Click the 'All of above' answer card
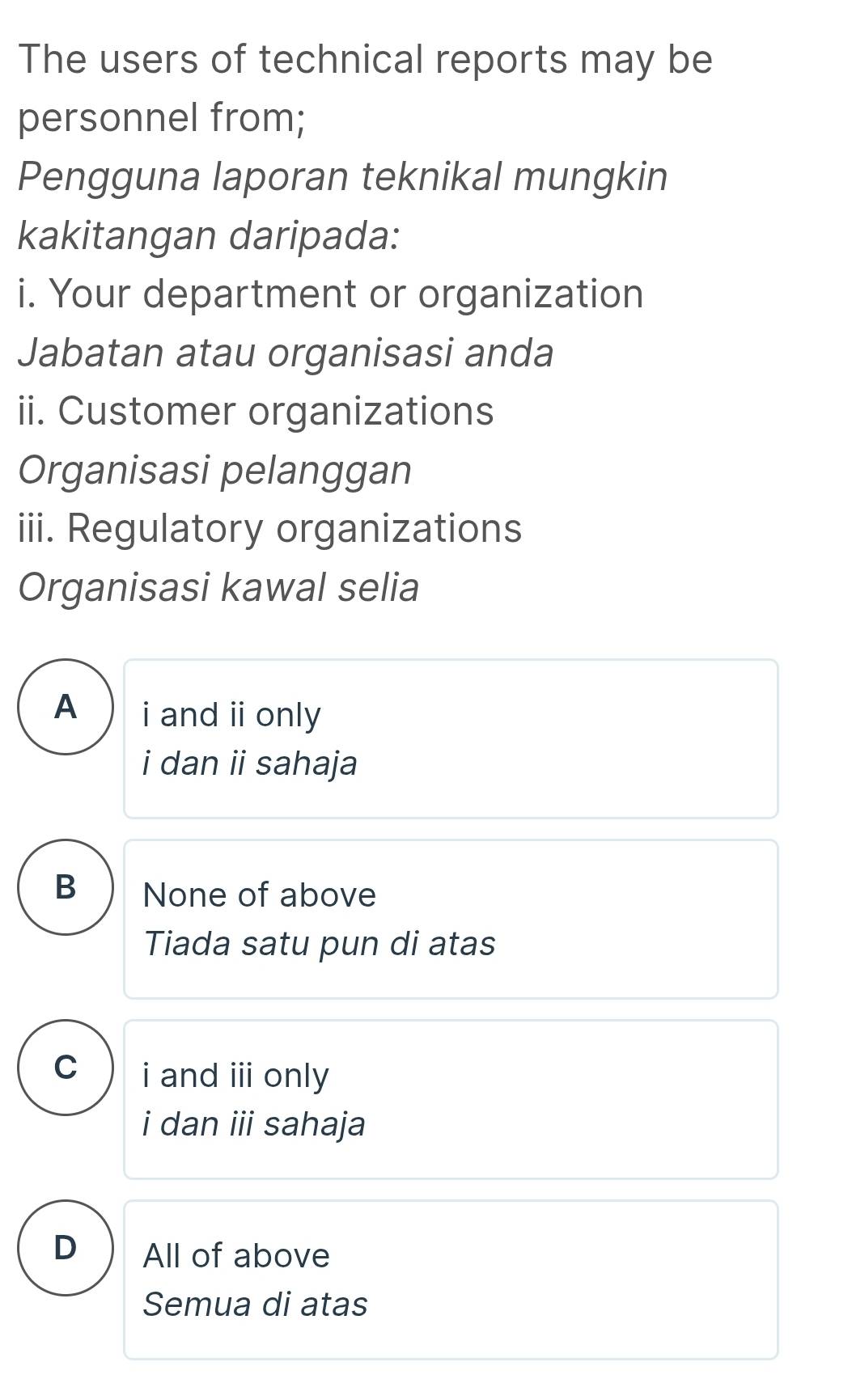This screenshot has width=852, height=1400. (x=451, y=1279)
